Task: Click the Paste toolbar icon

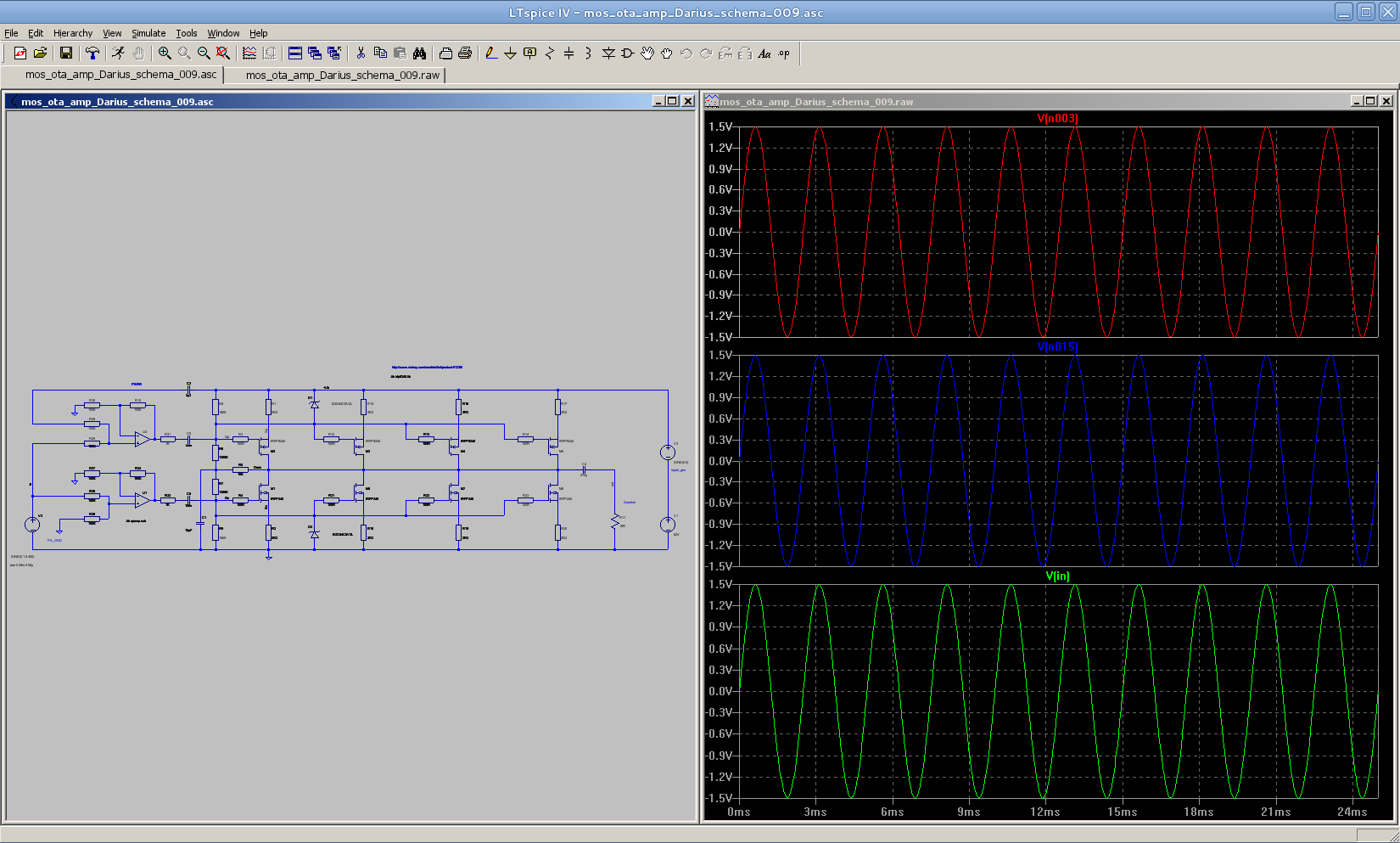Action: click(400, 53)
